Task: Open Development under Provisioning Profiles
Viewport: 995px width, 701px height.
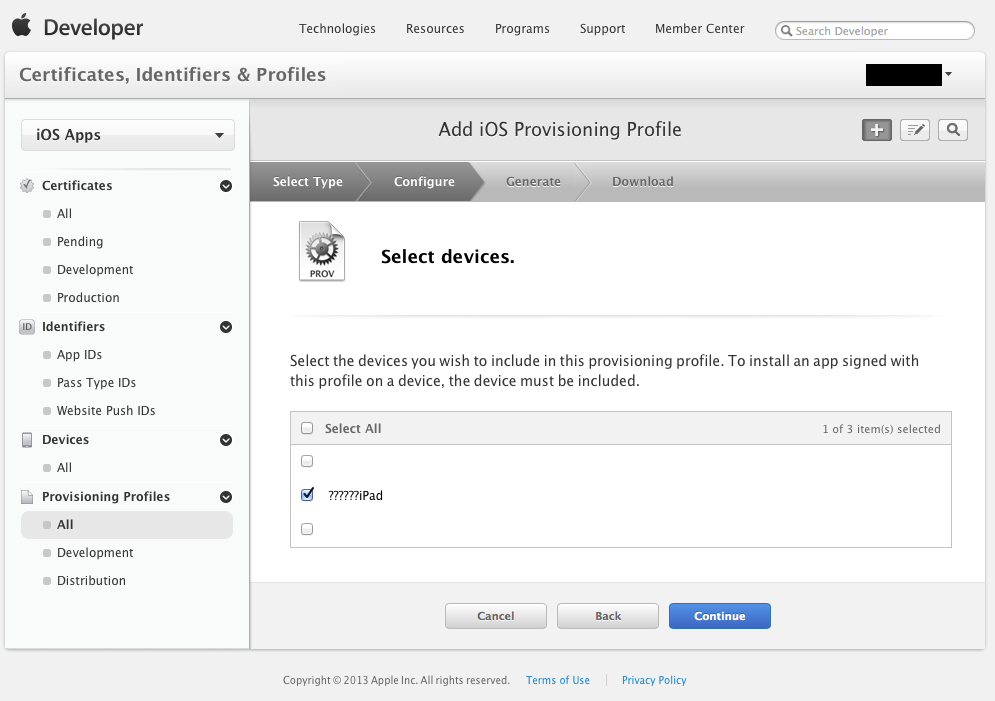Action: click(x=95, y=553)
